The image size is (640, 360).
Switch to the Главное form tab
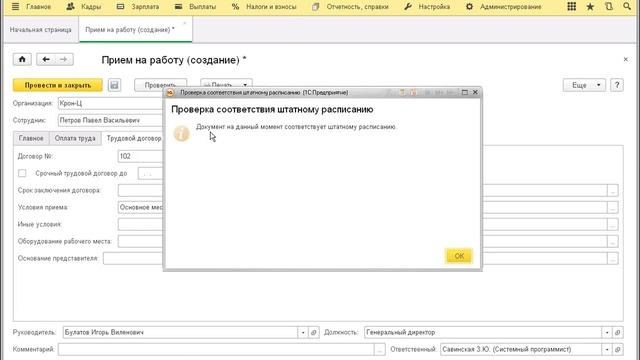pyautogui.click(x=31, y=138)
